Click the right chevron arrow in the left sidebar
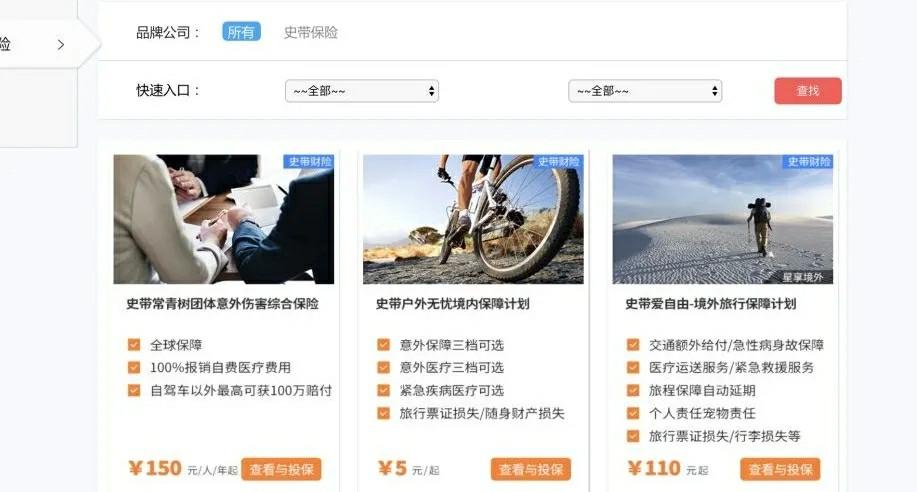 [61, 44]
